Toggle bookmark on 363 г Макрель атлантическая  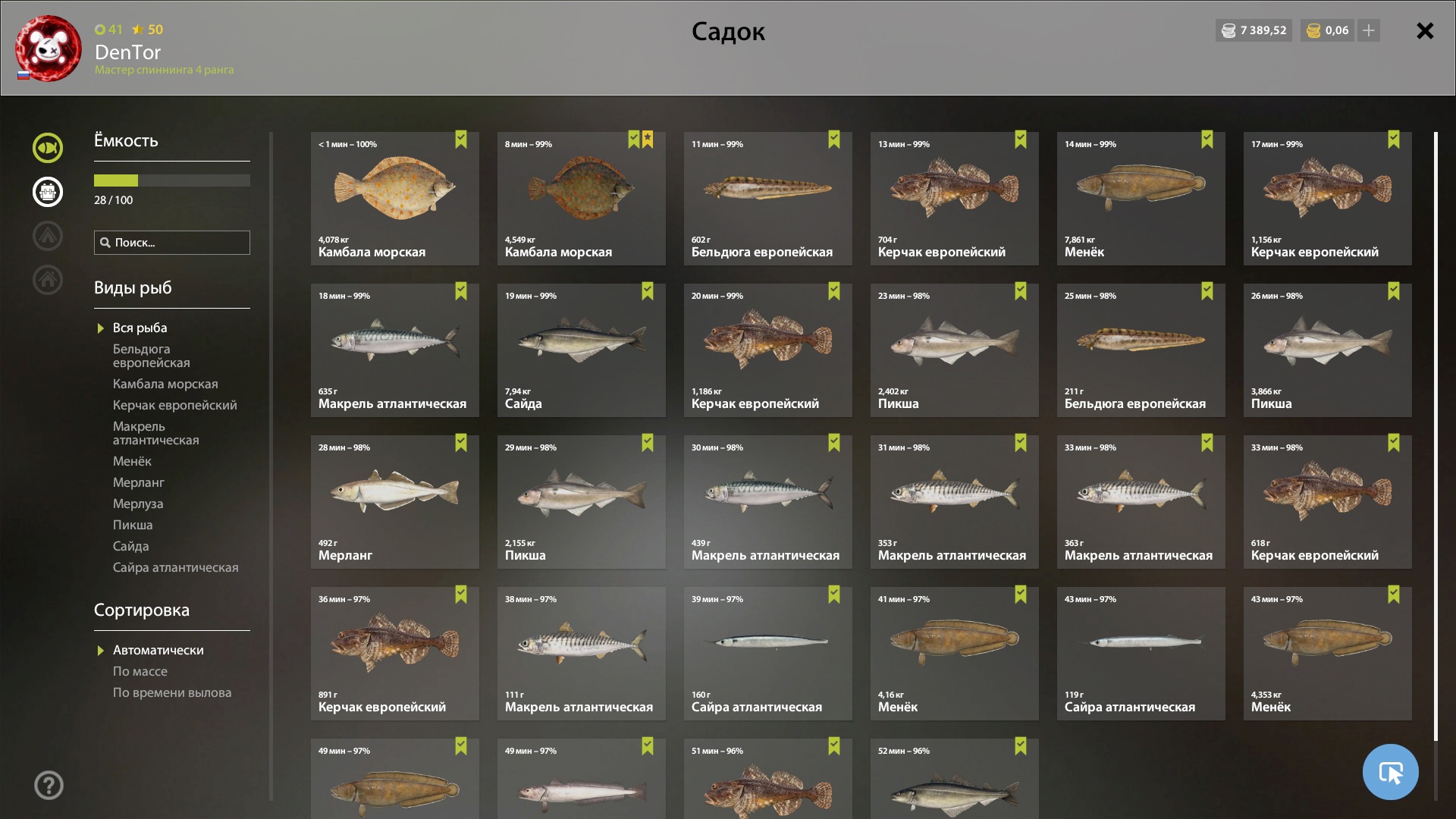[1207, 443]
